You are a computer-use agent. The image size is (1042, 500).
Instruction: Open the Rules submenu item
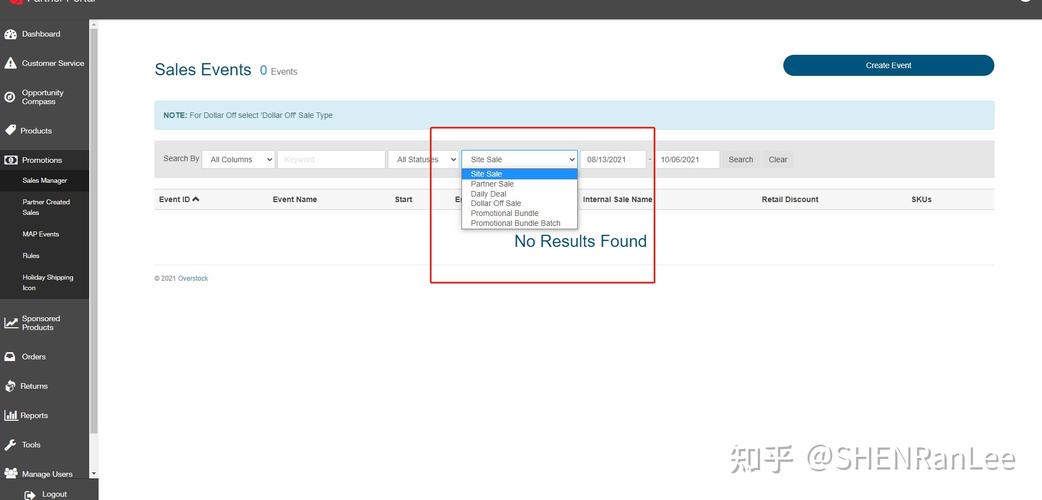(31, 256)
